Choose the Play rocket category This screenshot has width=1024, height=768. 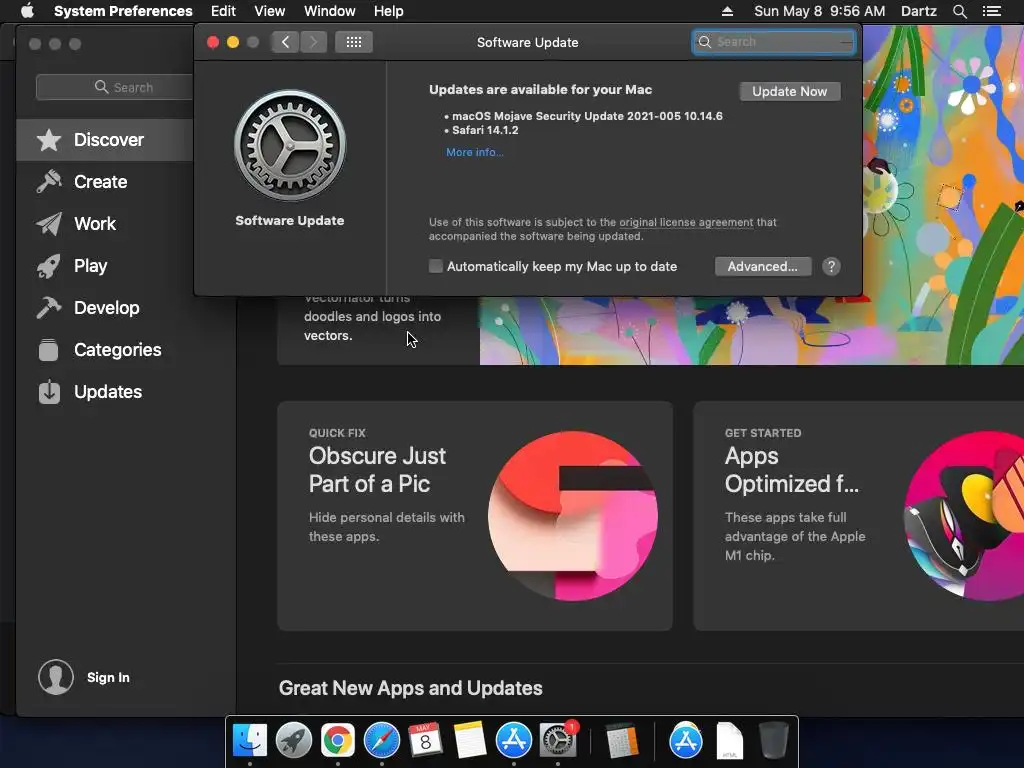click(x=90, y=266)
